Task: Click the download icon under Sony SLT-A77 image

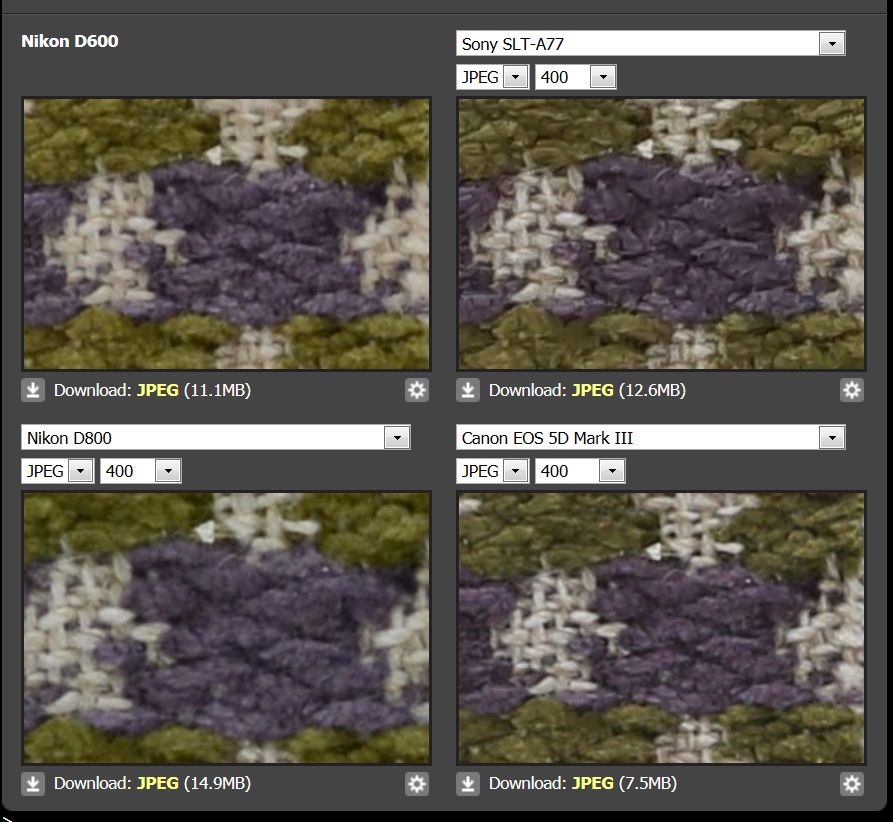Action: [x=468, y=390]
